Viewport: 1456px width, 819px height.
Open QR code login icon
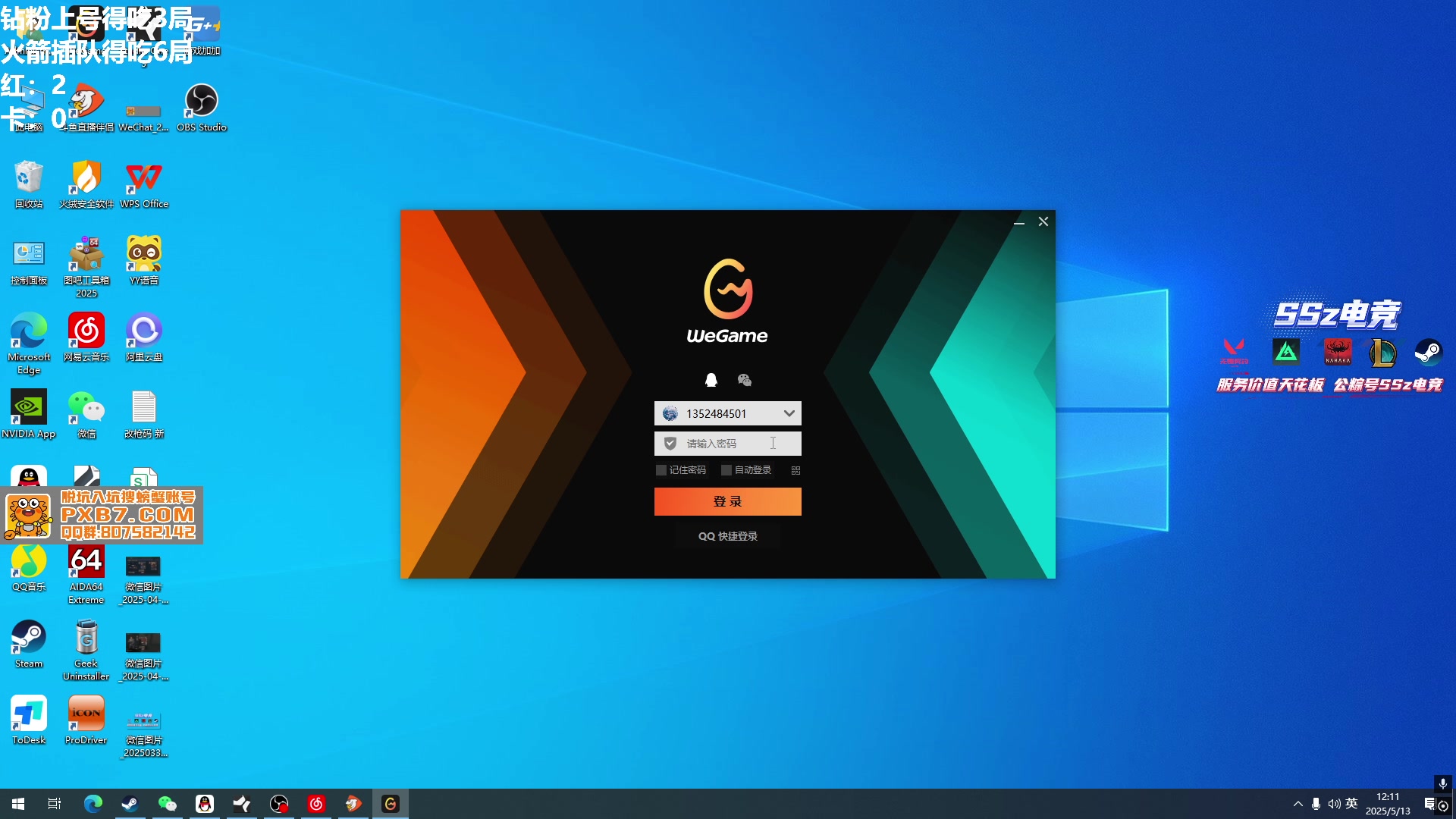tap(795, 470)
